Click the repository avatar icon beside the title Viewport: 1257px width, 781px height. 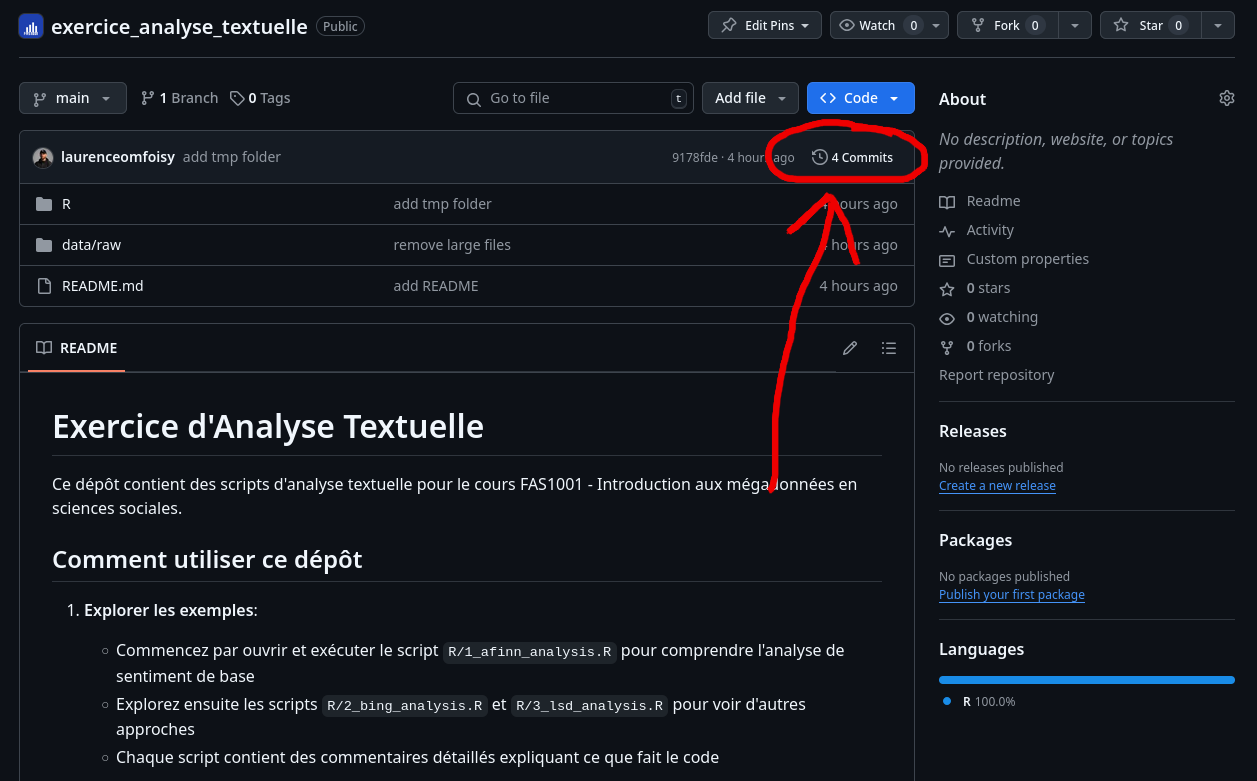31,26
